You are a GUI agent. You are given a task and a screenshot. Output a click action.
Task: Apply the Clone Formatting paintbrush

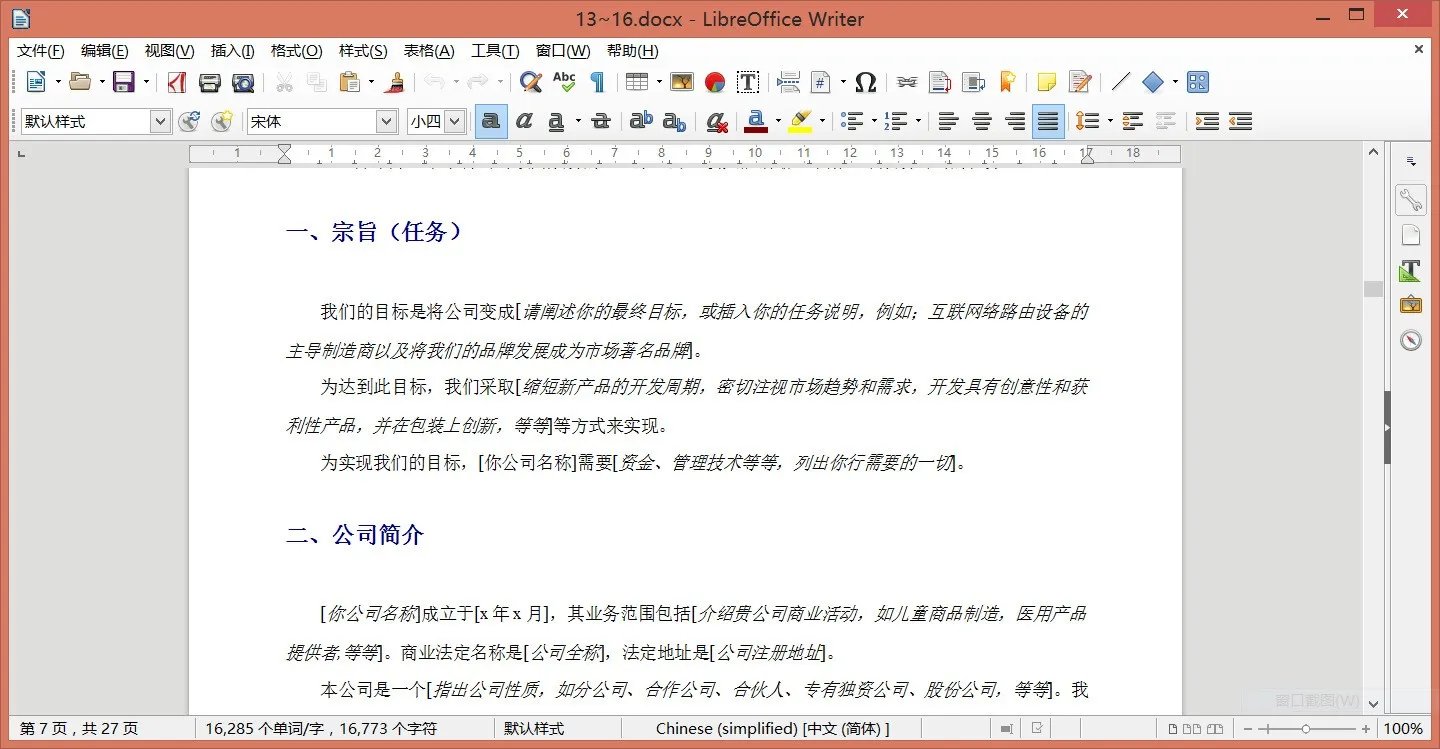394,82
